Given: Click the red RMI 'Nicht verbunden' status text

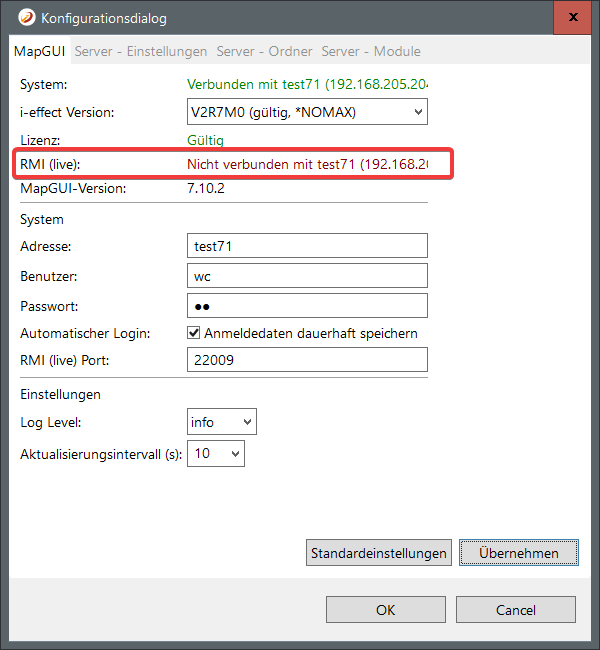Looking at the screenshot, I should point(307,164).
